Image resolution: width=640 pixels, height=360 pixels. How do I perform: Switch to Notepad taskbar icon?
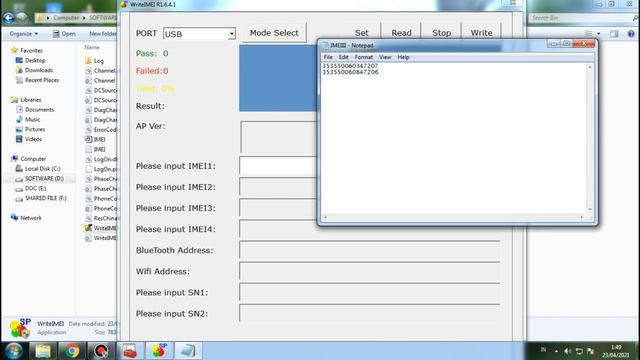click(188, 351)
